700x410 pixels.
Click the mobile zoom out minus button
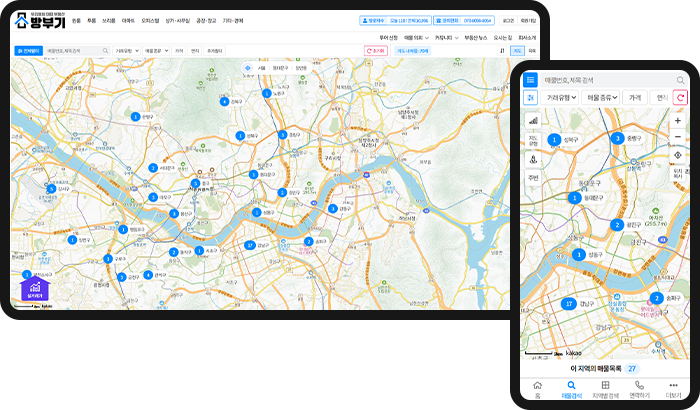678,136
